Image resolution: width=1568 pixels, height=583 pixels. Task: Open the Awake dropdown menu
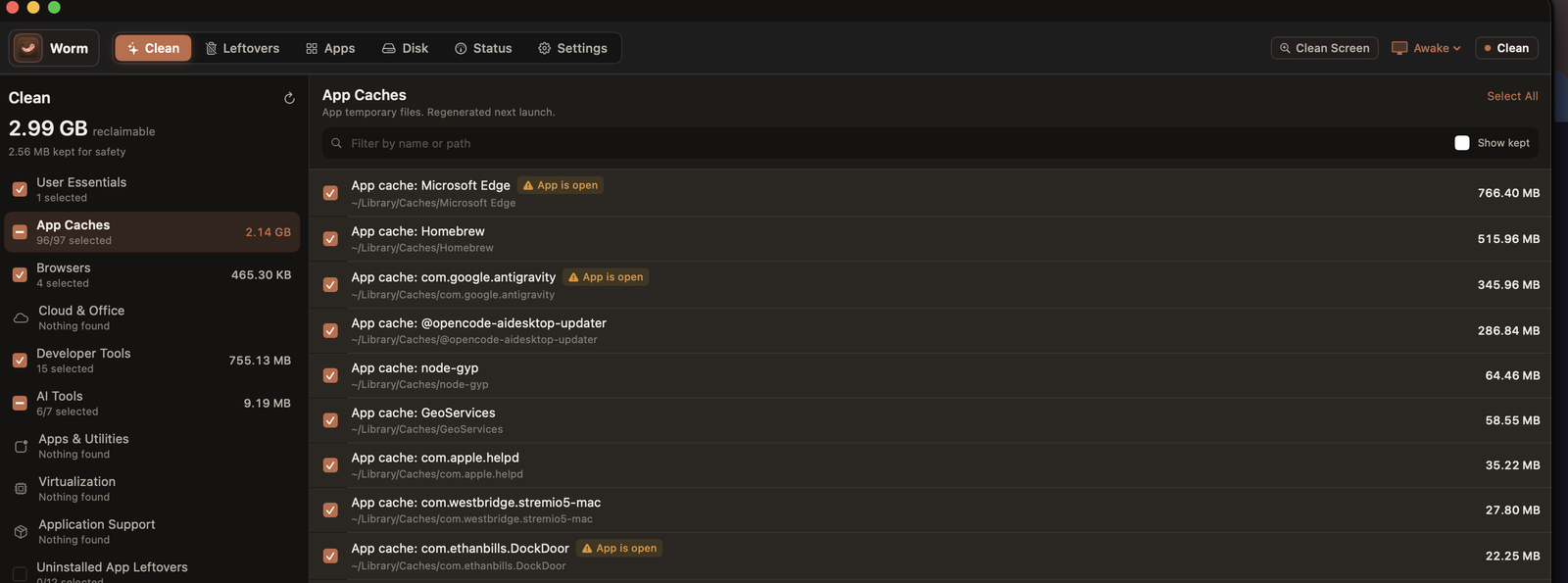pos(1426,48)
